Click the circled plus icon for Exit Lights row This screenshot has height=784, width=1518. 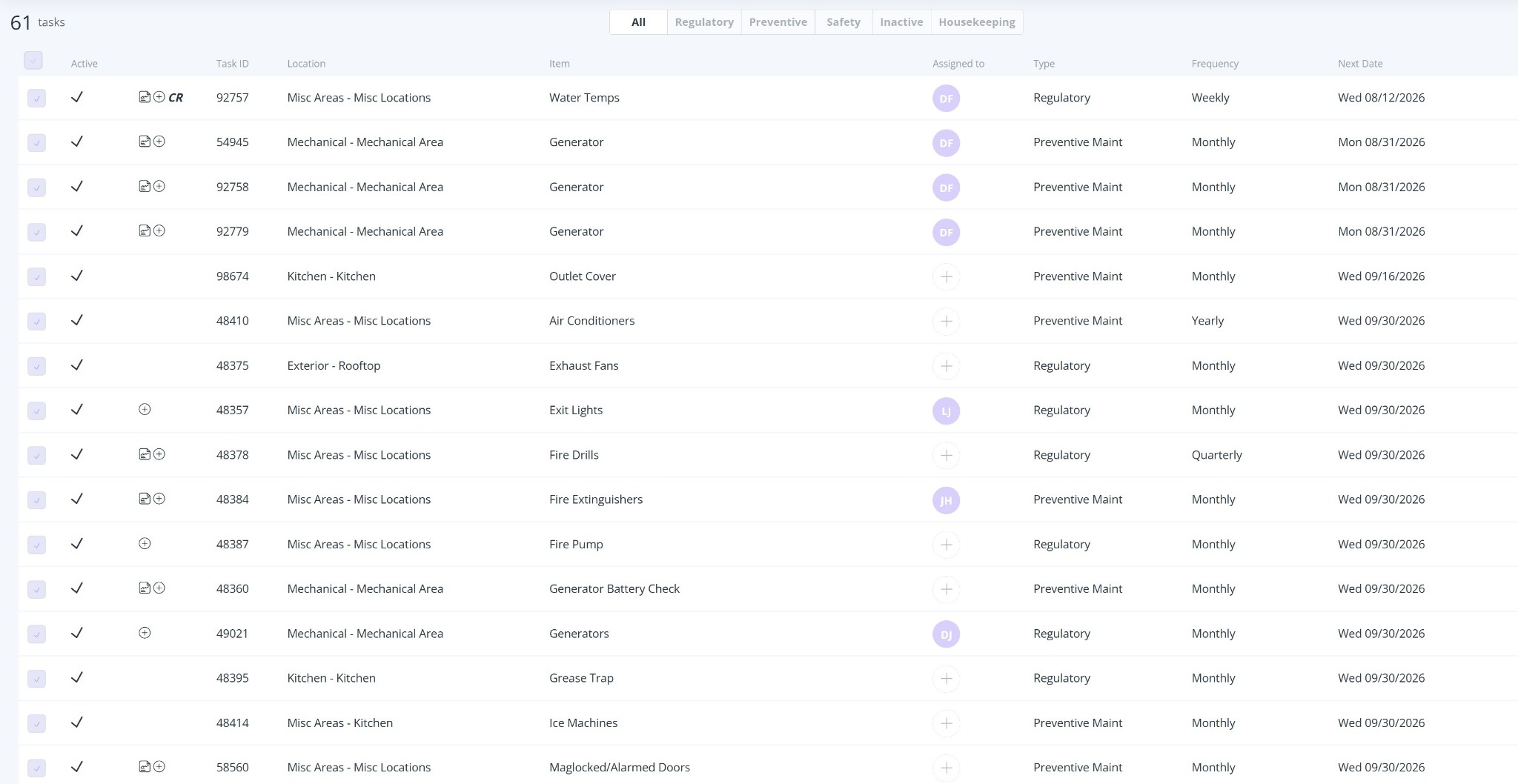click(x=145, y=409)
